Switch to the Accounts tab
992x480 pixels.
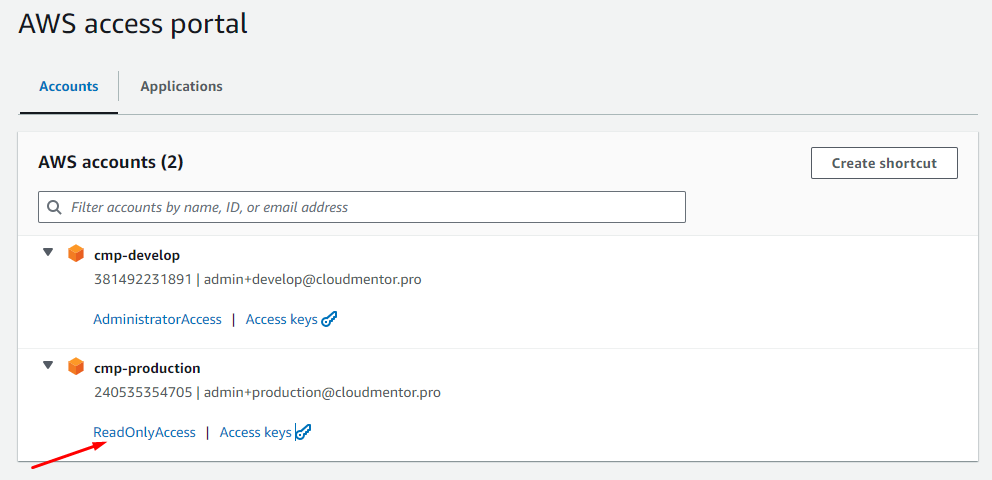click(x=69, y=86)
